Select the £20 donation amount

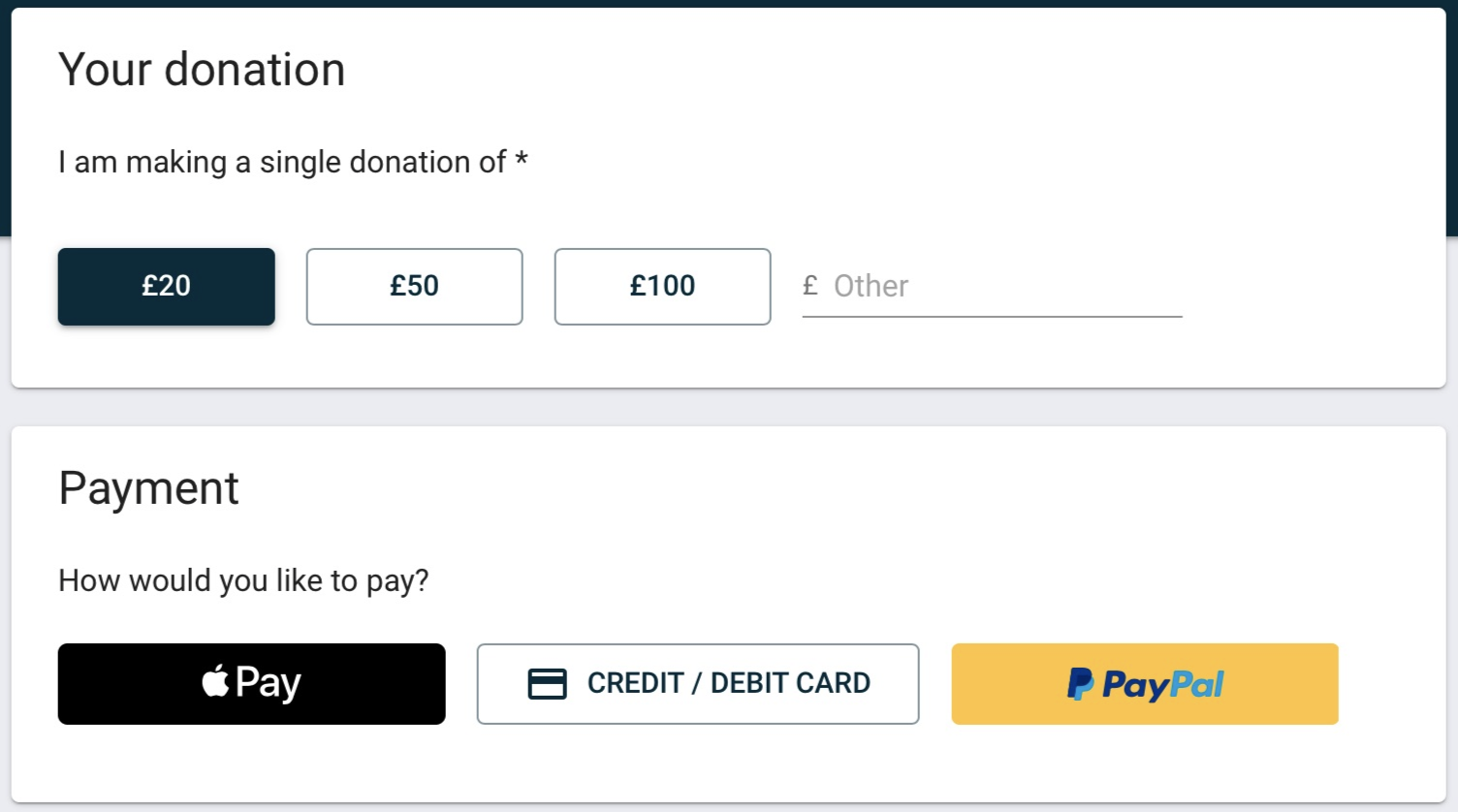click(x=166, y=287)
